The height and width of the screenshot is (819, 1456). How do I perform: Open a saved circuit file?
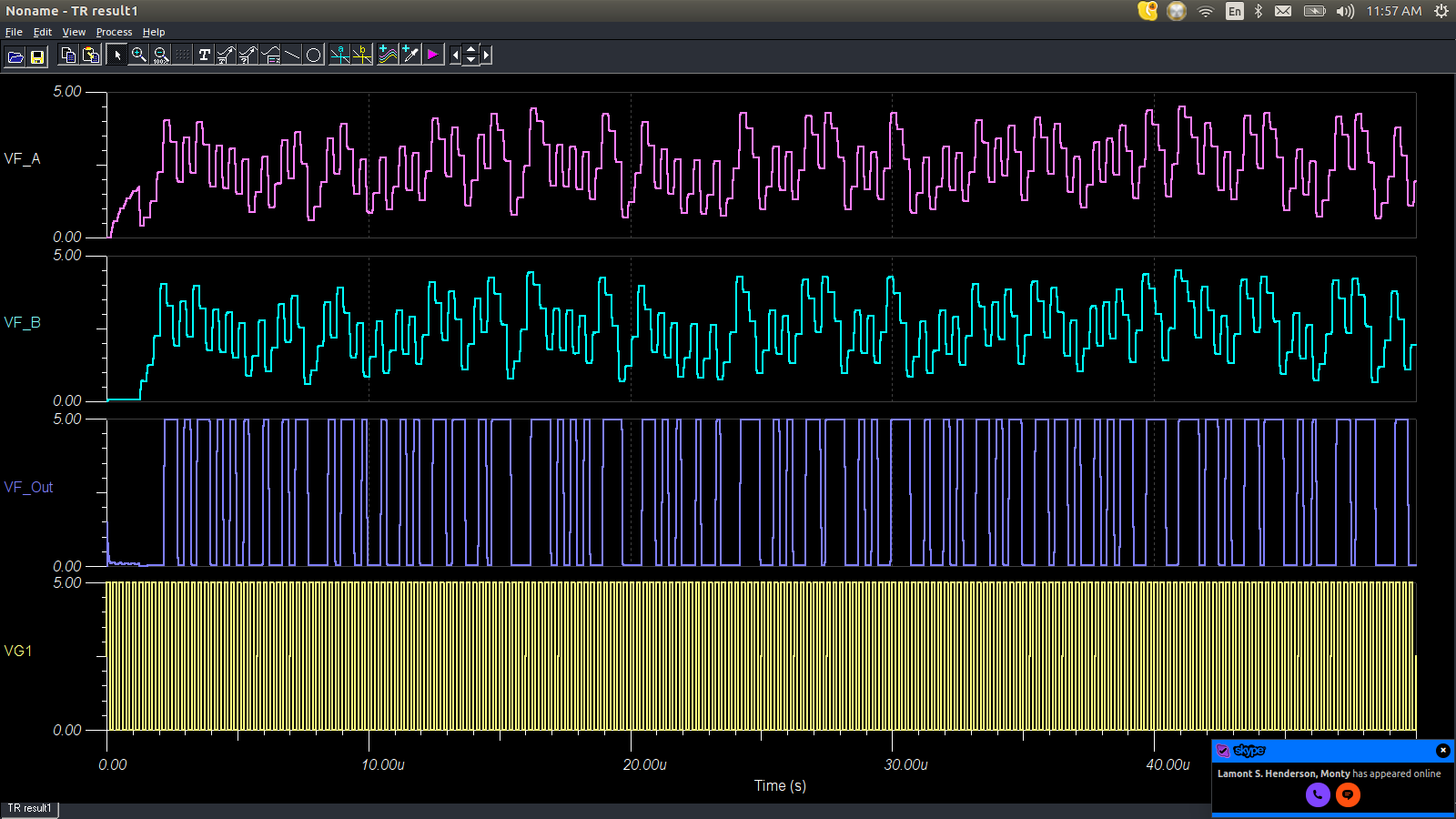[x=14, y=55]
